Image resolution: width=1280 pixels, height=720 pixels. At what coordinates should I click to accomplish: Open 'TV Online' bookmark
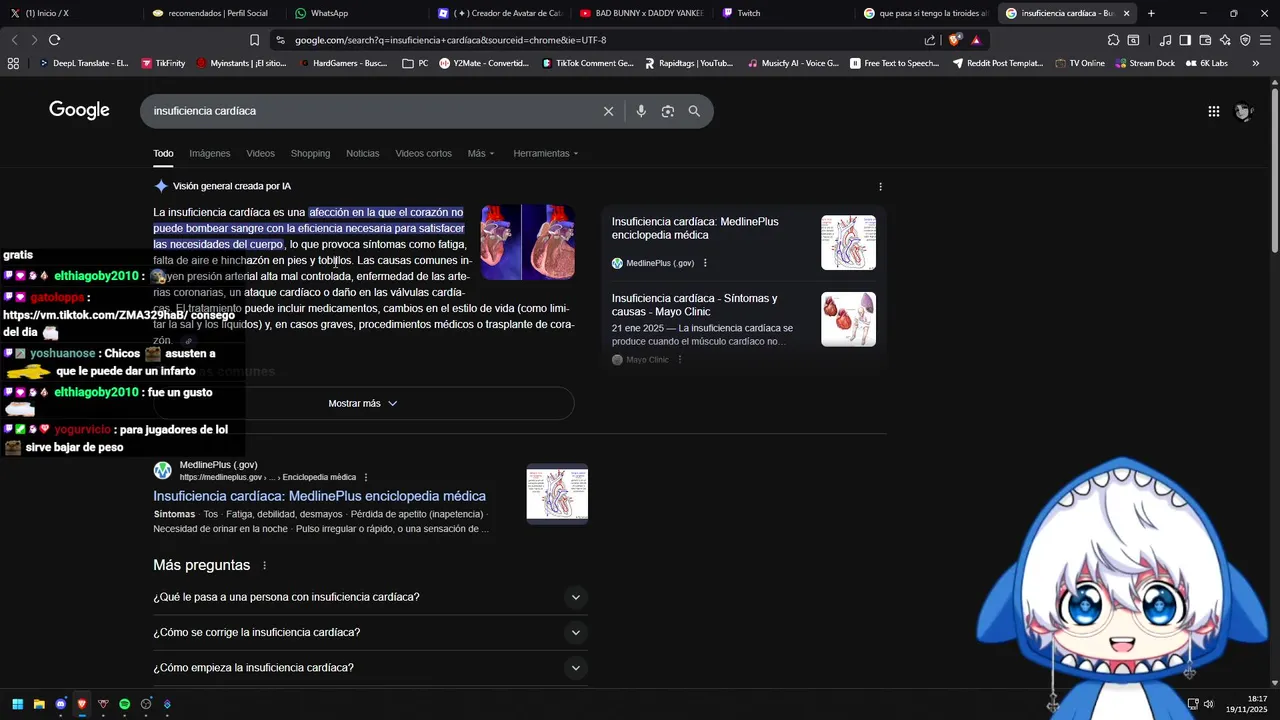click(1080, 63)
